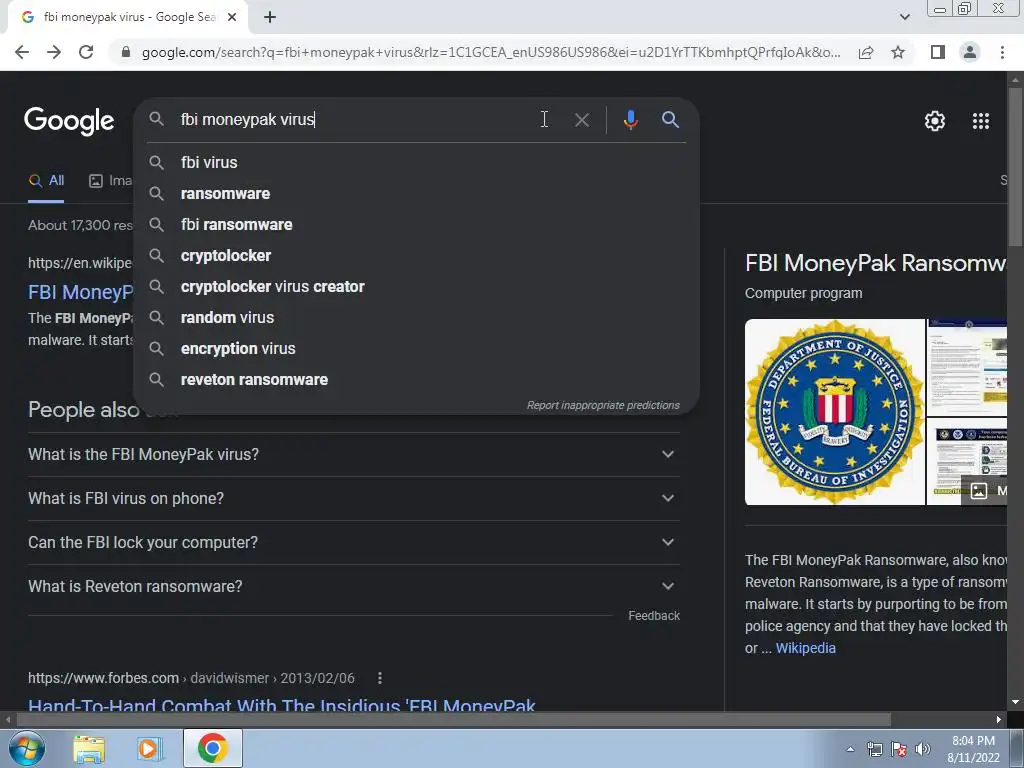
Task: Expand 'What is FBI virus on phone?'
Action: pyautogui.click(x=353, y=498)
